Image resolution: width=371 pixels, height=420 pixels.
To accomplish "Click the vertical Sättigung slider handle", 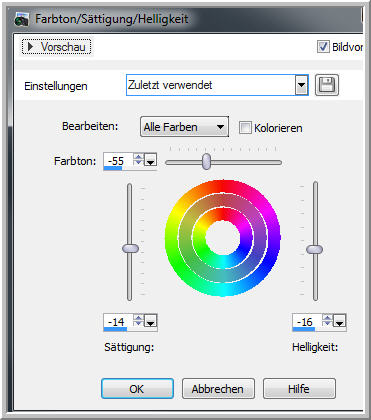I will [130, 249].
